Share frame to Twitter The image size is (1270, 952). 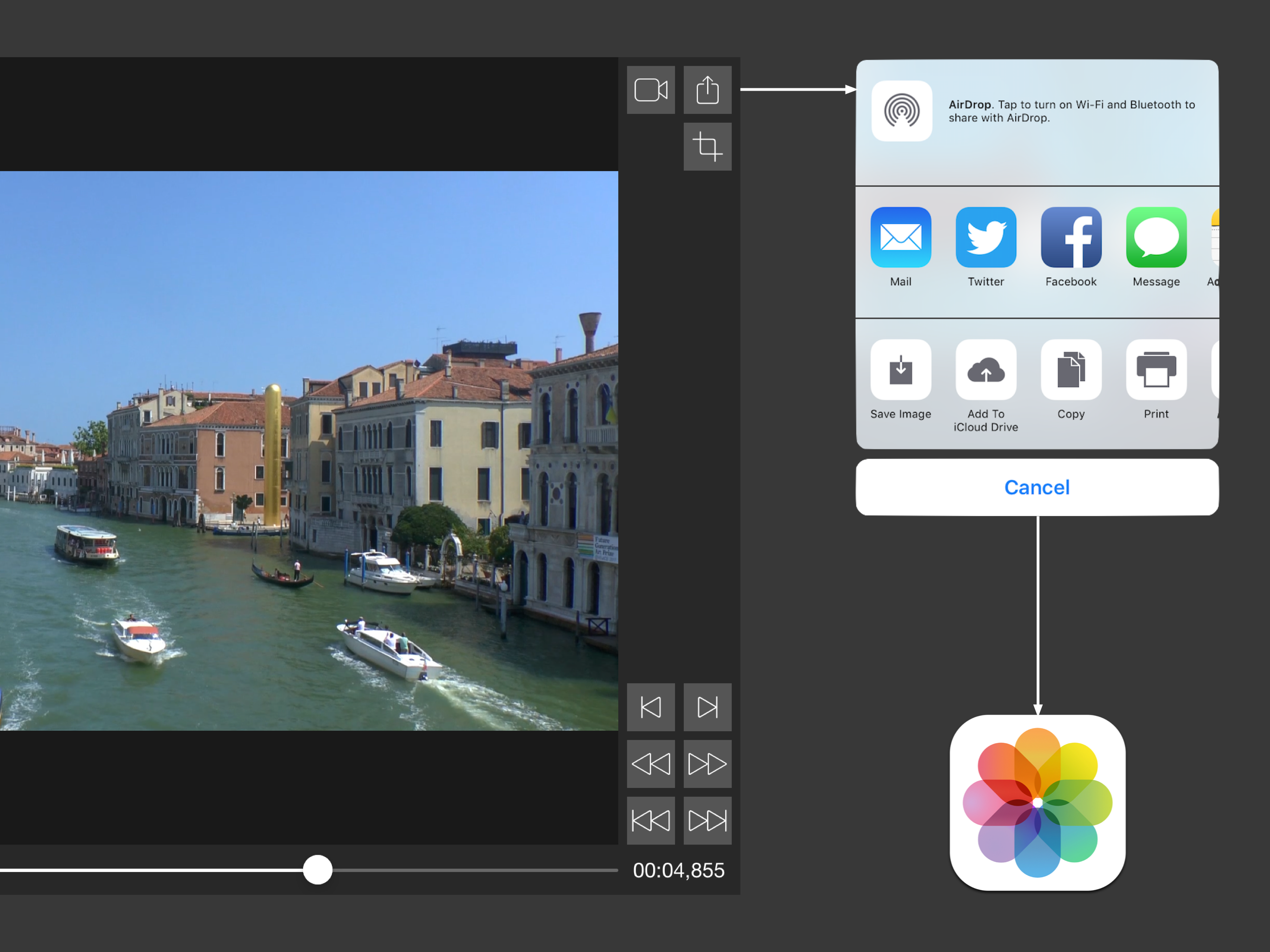986,237
